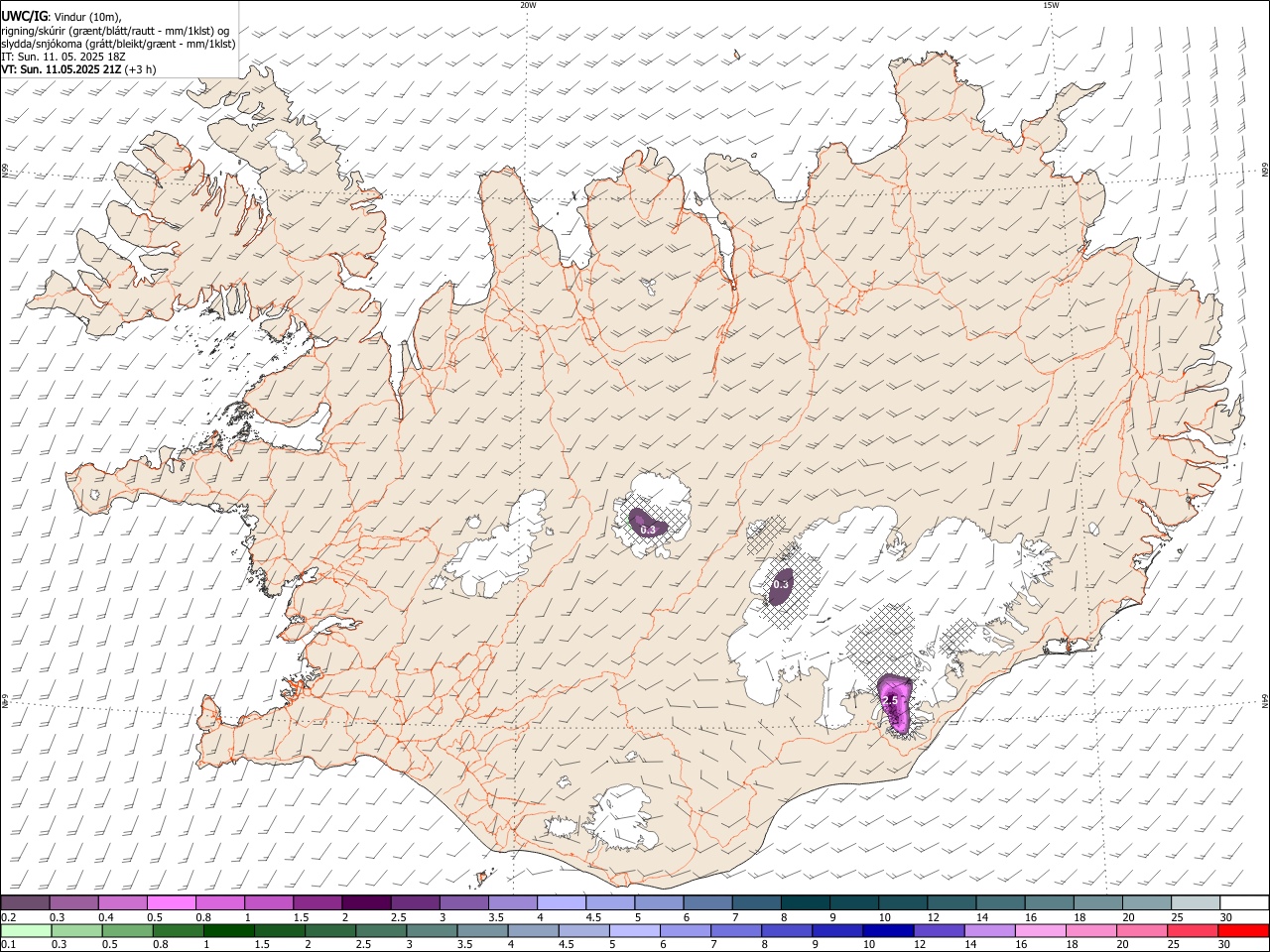1270x952 pixels.
Task: Click the magenta 2.5 precipitation blob
Action: pos(895,702)
